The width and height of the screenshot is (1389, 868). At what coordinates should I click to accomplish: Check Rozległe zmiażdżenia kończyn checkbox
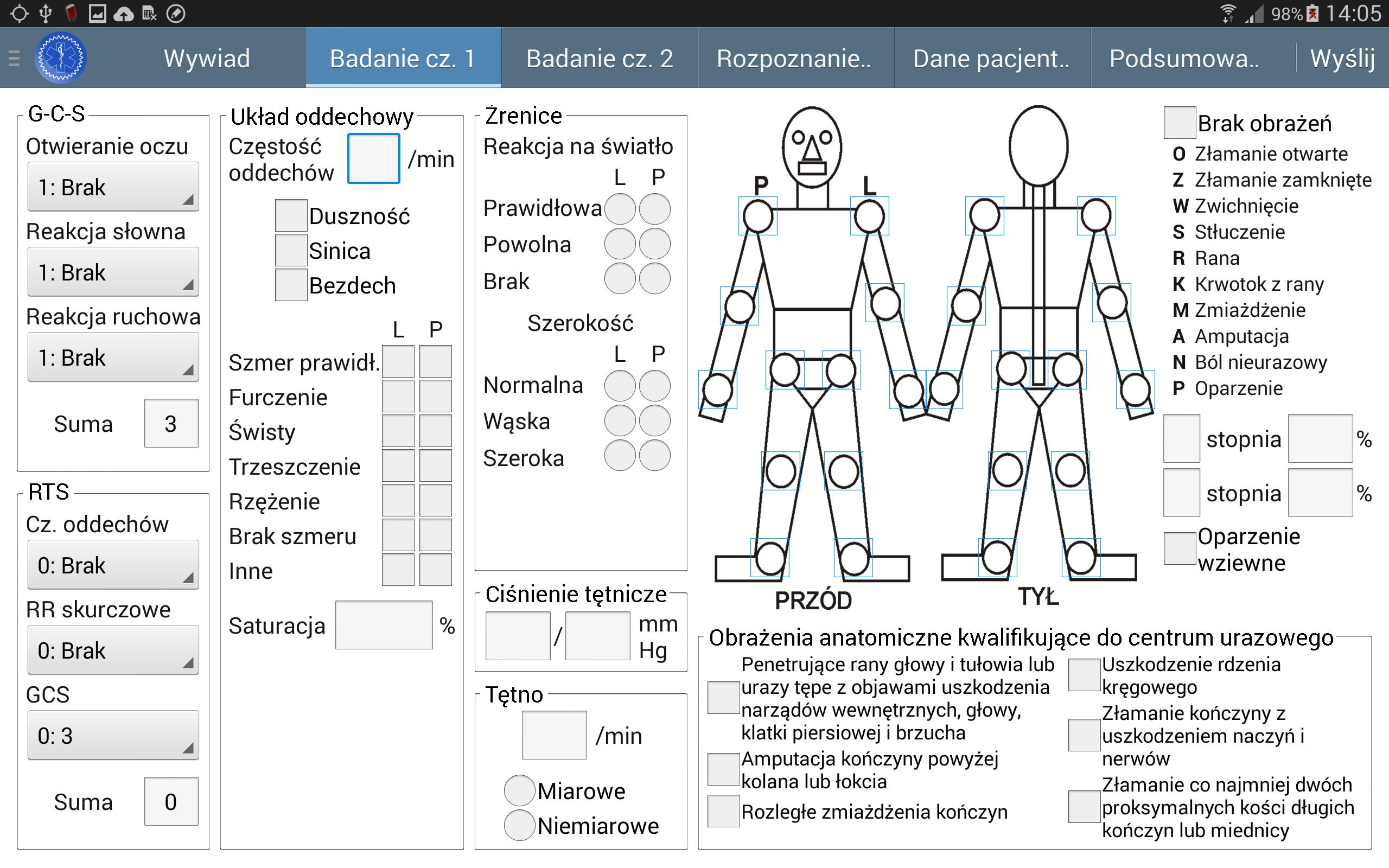[723, 810]
